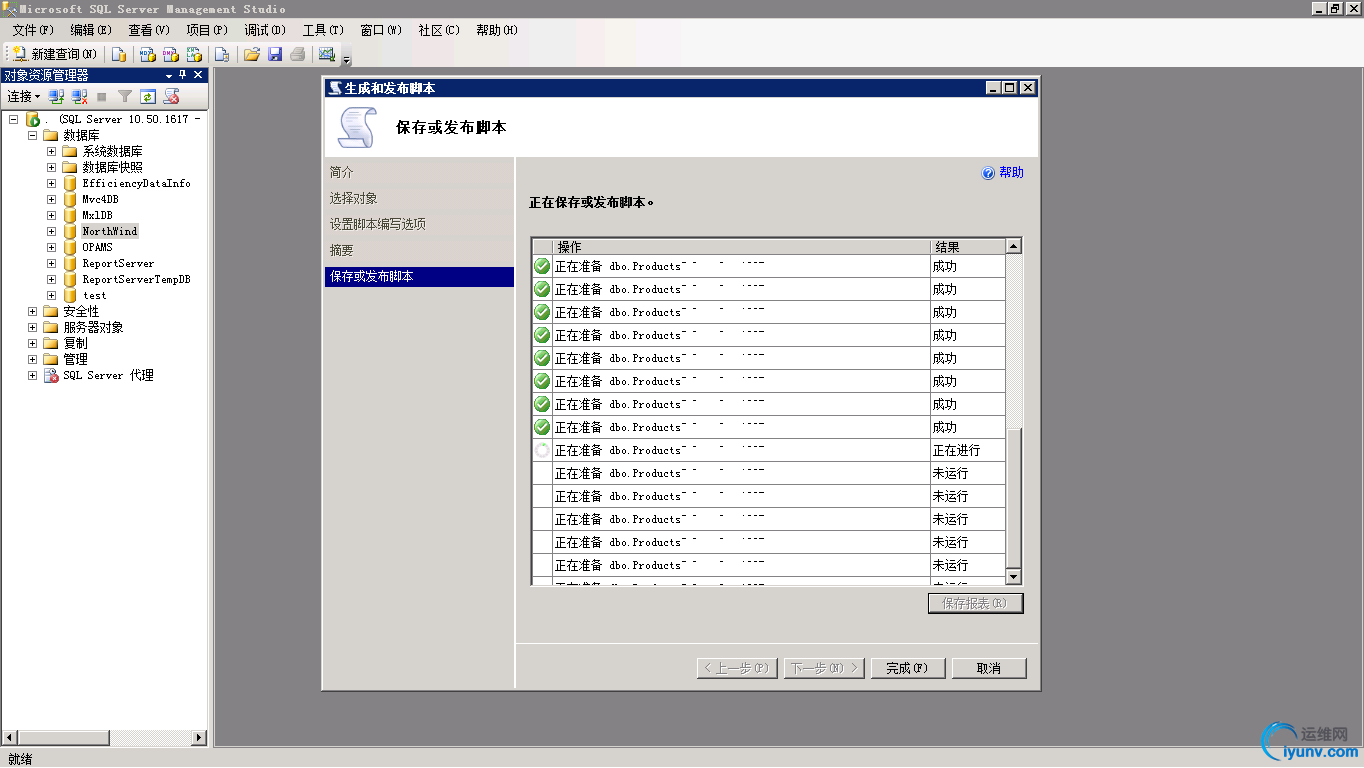Viewport: 1364px width, 768px height.
Task: Go to the 选择对象 wizard step
Action: click(354, 198)
